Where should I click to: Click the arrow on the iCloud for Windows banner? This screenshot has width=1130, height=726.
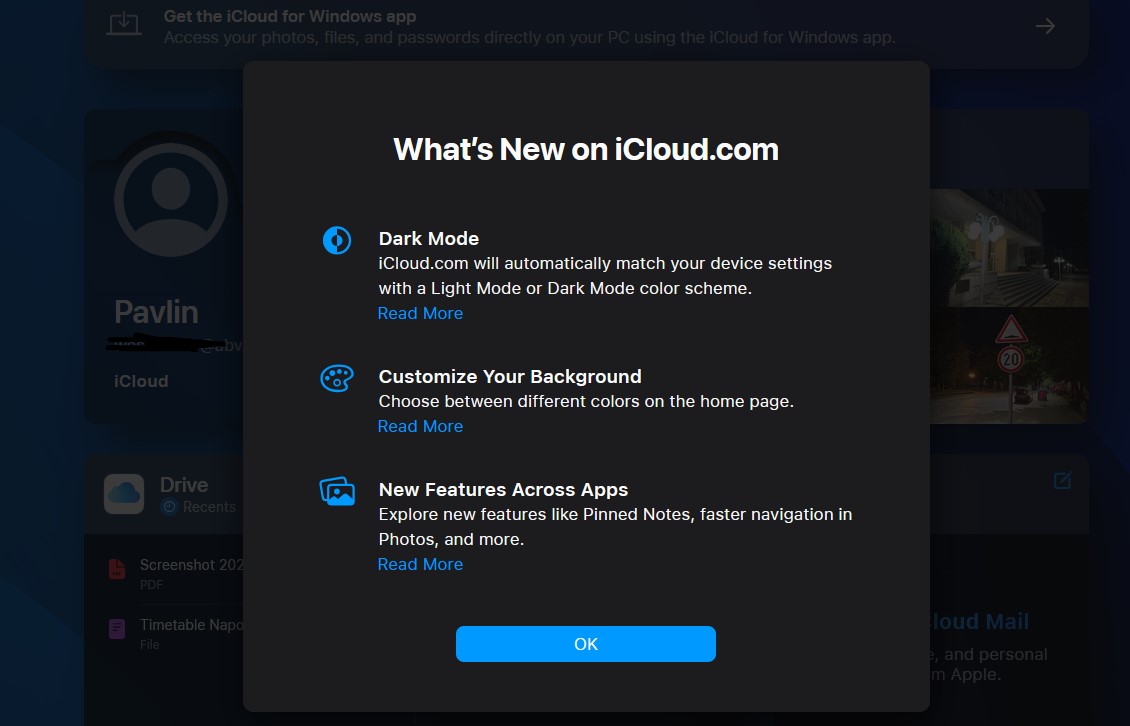(x=1045, y=27)
